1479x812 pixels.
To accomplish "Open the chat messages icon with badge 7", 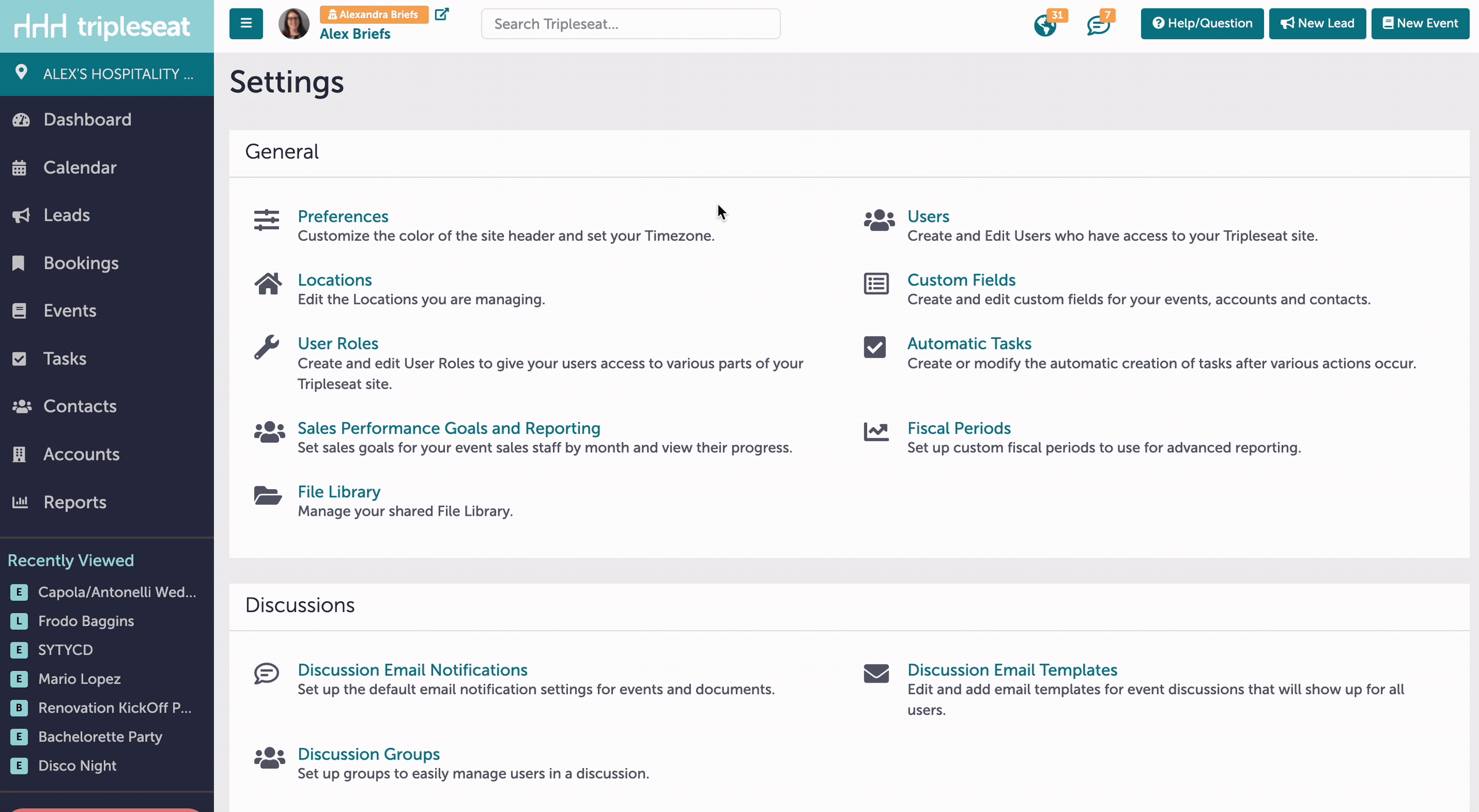I will 1098,25.
